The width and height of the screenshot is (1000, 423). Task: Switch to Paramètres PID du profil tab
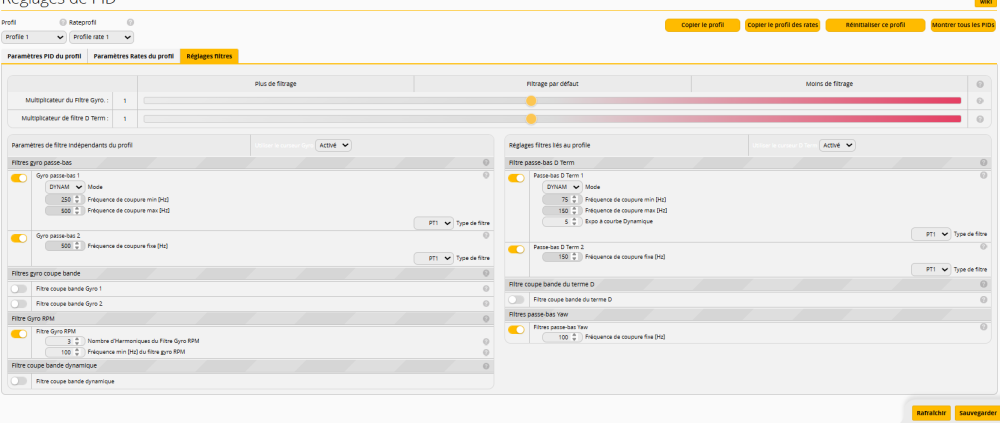[45, 56]
